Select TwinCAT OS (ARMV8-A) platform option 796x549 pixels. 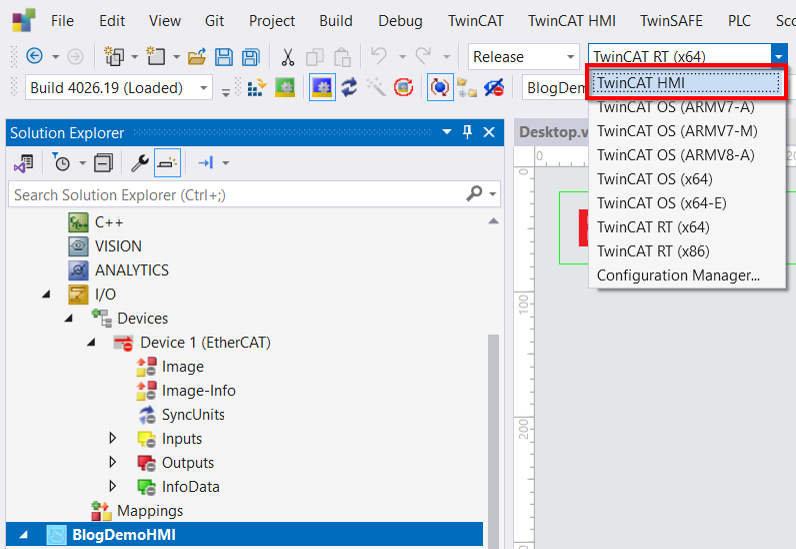click(687, 155)
